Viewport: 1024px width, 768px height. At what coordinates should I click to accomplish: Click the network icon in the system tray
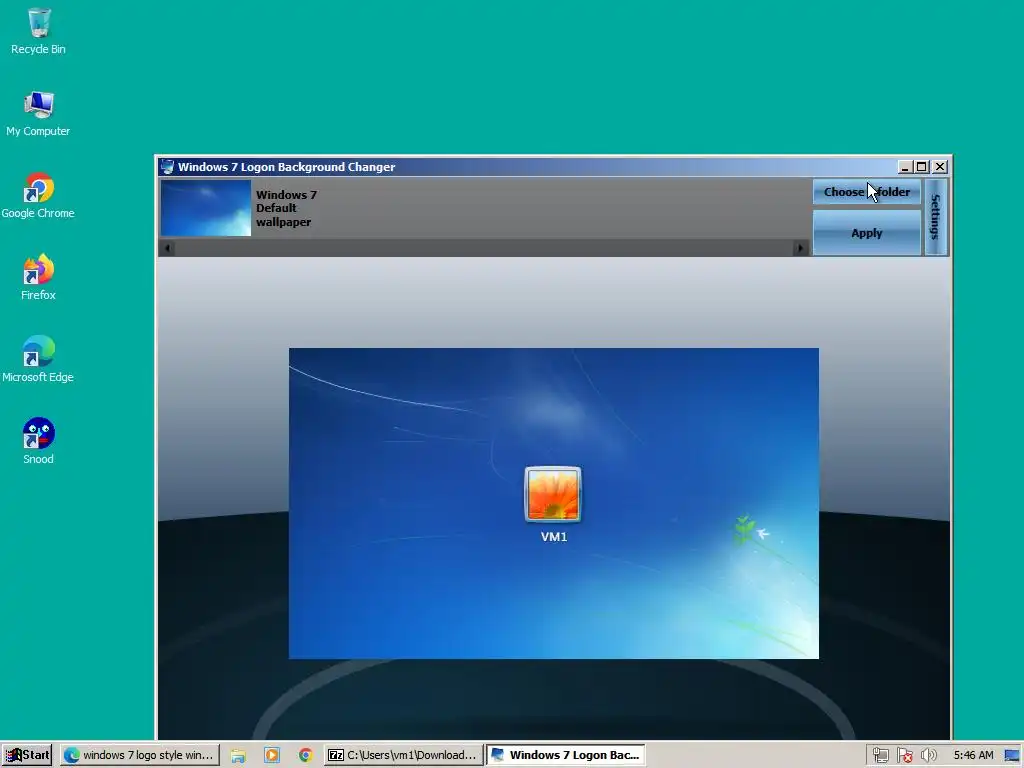point(880,756)
